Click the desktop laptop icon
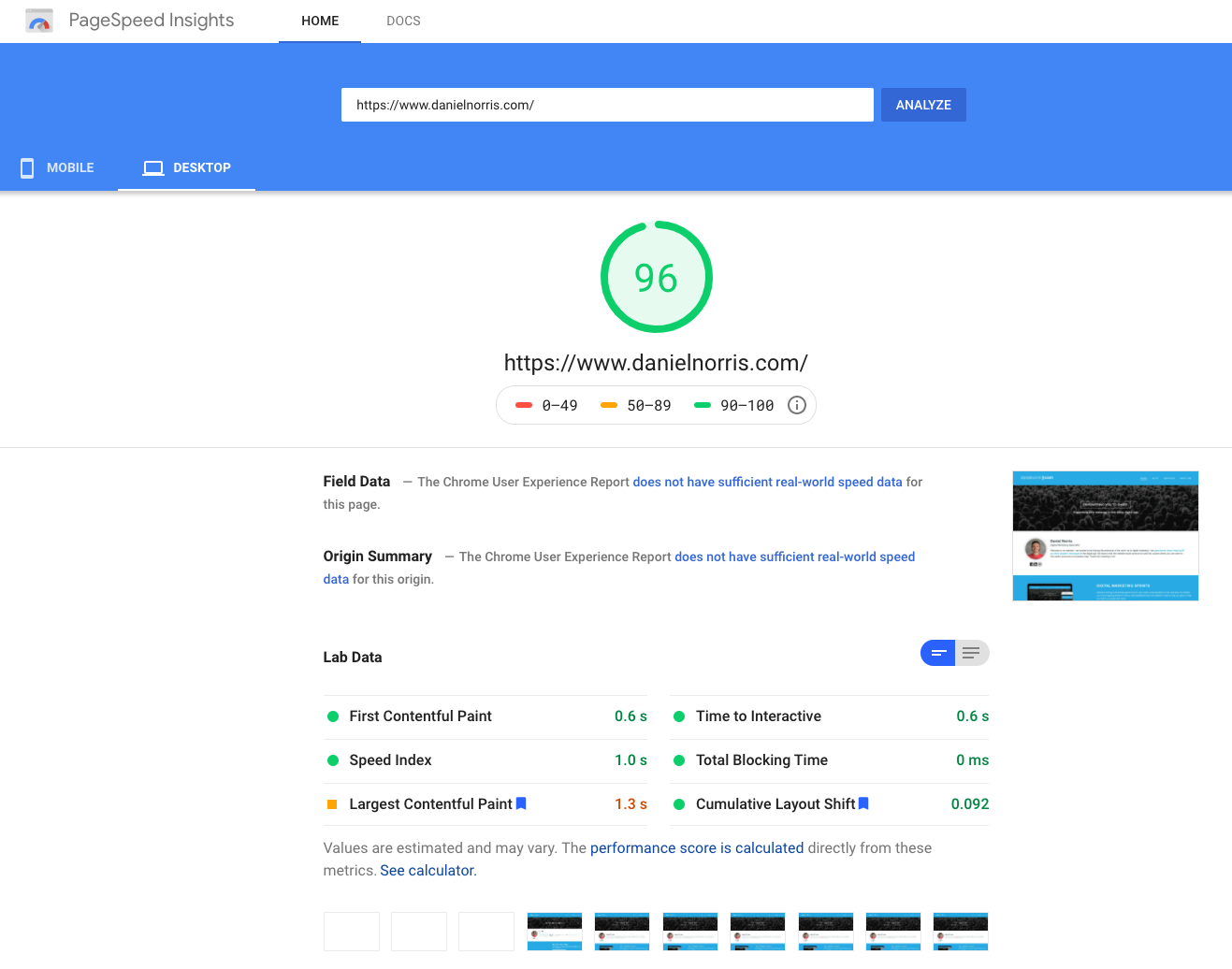1232x969 pixels. tap(153, 168)
